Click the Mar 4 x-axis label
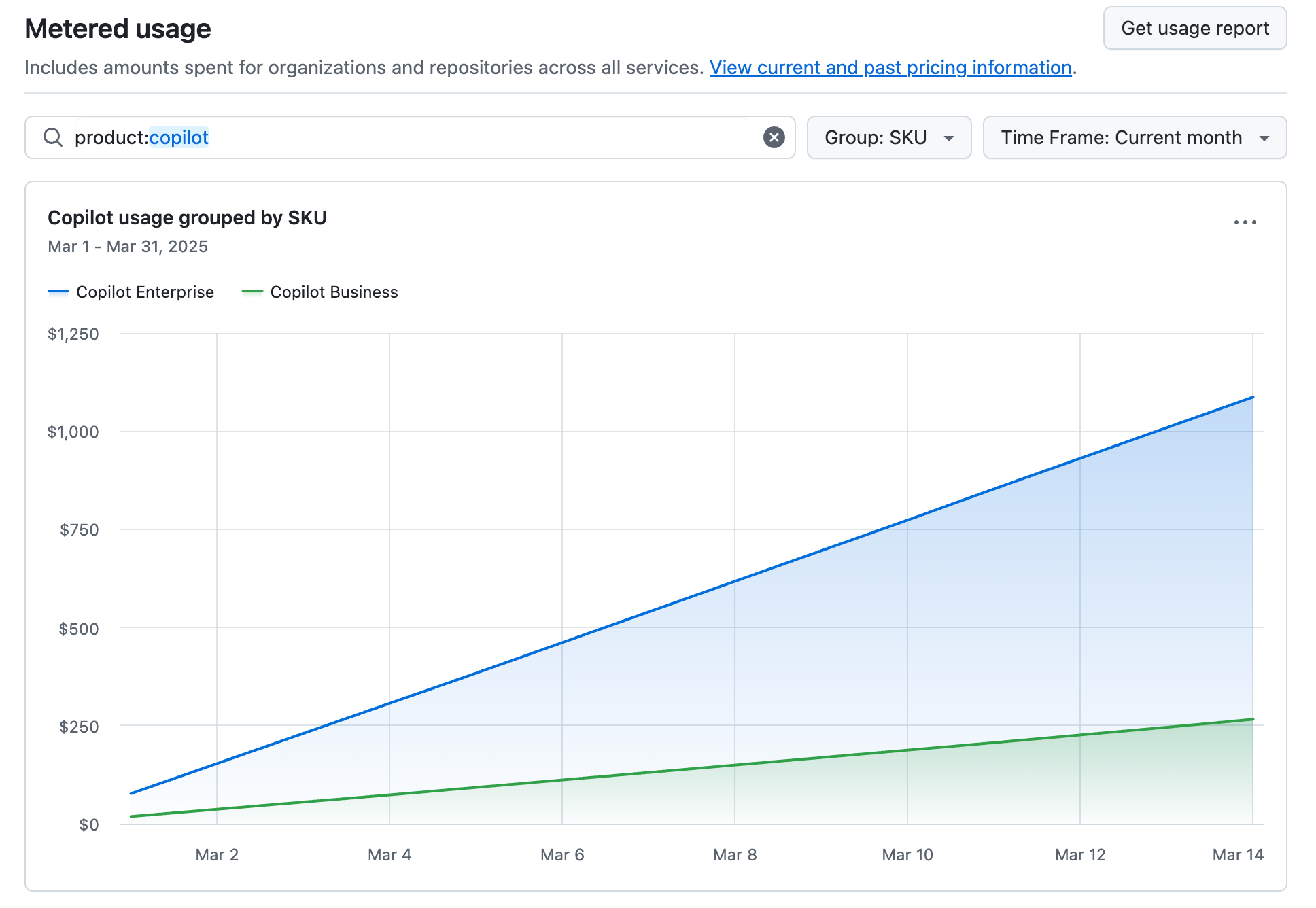Image resolution: width=1316 pixels, height=908 pixels. tap(389, 854)
